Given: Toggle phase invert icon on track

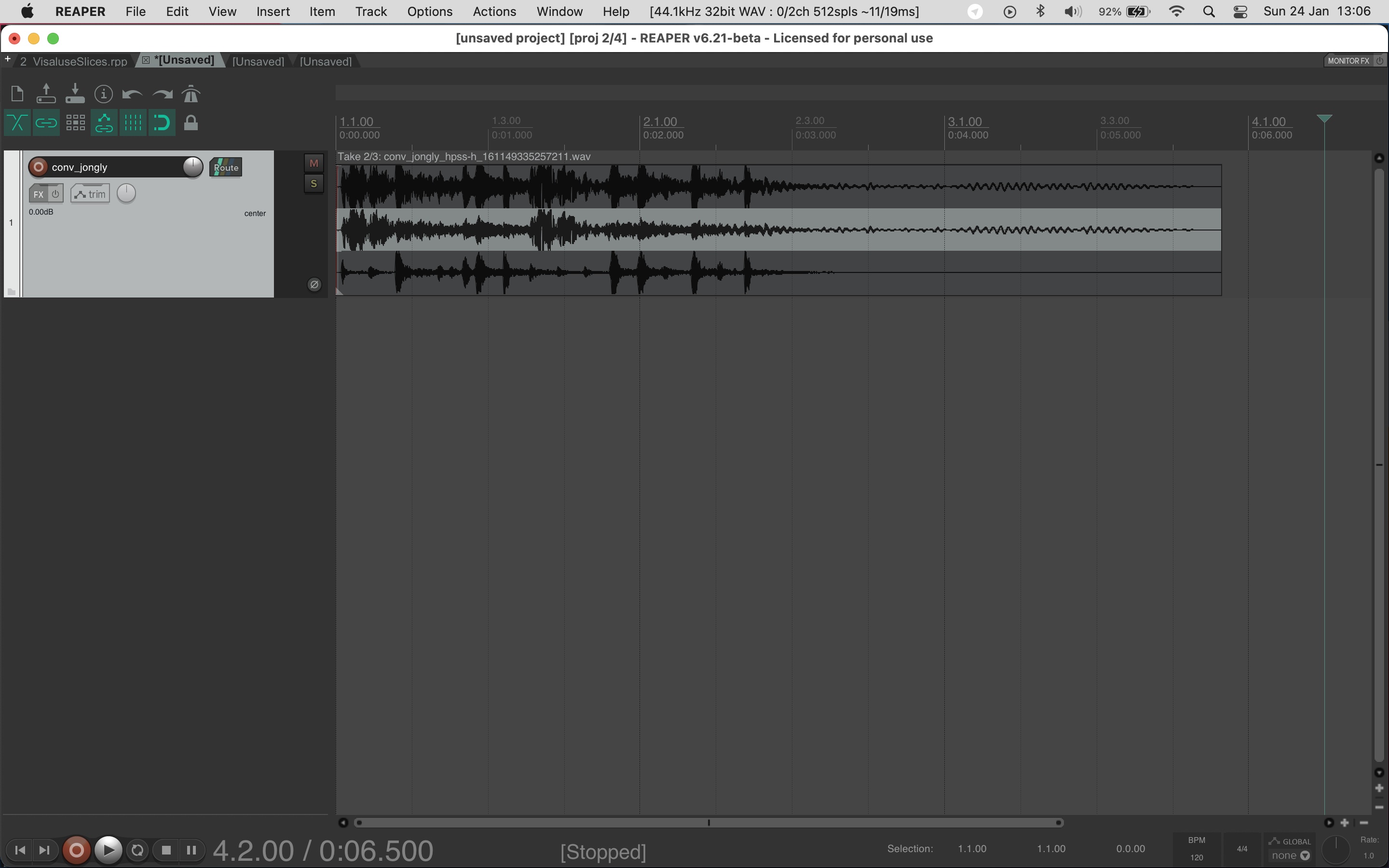Looking at the screenshot, I should [314, 284].
